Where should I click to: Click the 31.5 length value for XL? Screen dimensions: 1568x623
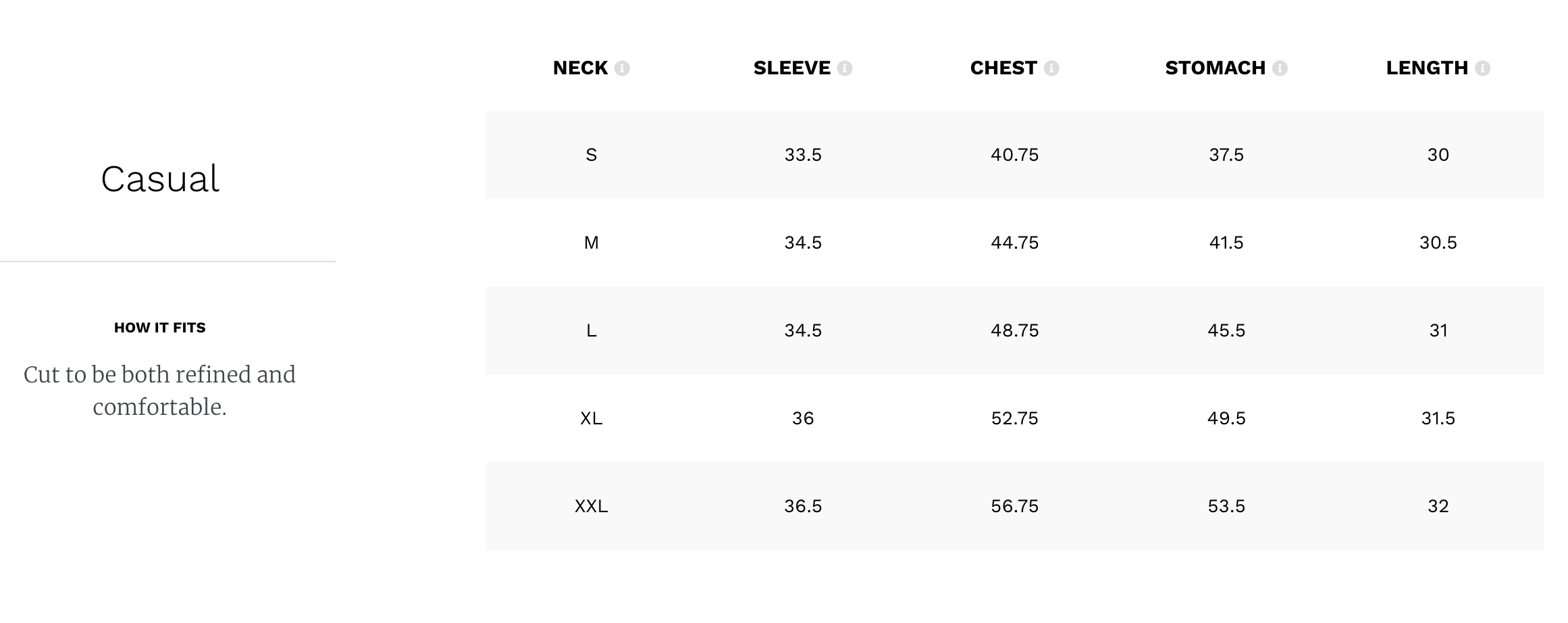1438,419
